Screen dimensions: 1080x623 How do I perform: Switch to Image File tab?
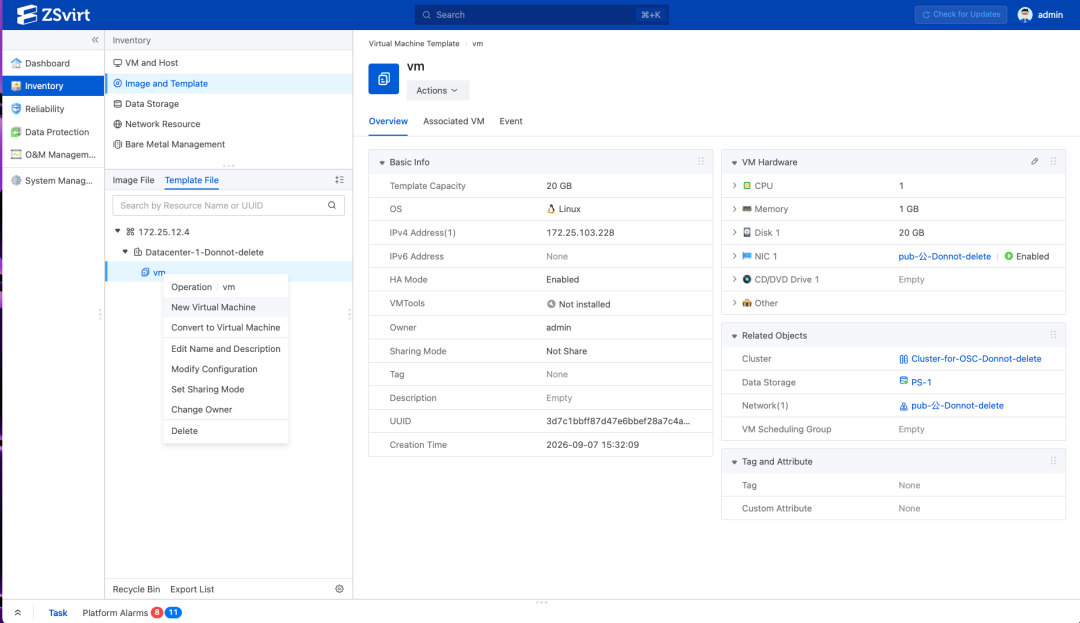click(133, 180)
